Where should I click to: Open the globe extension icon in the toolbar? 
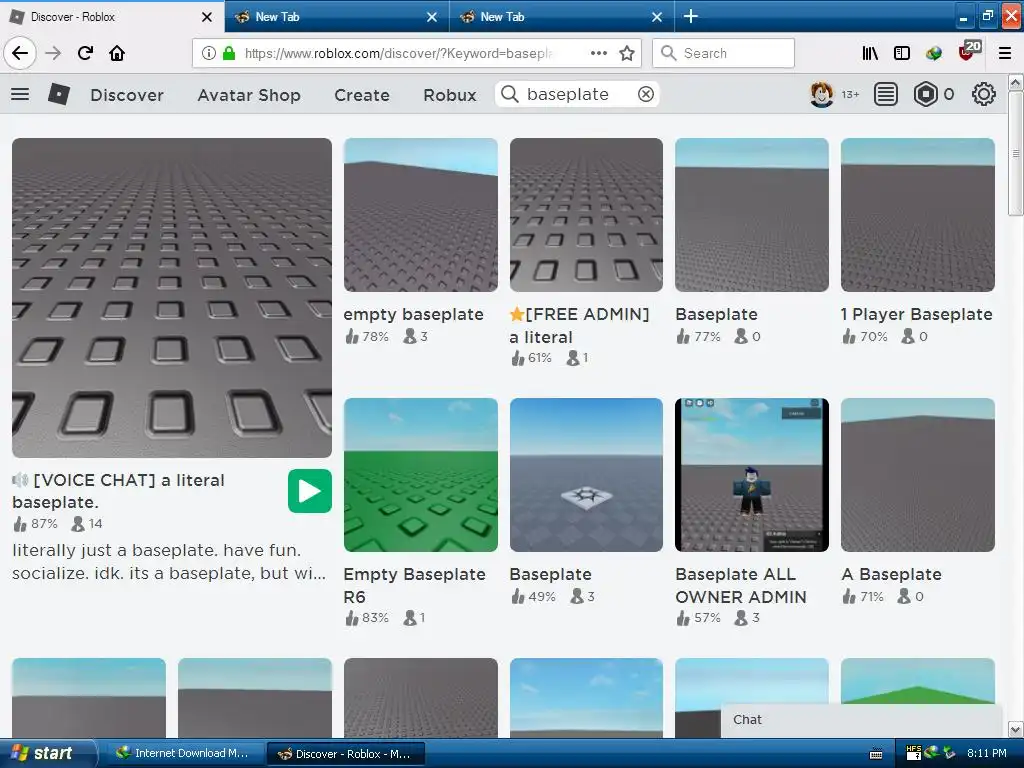point(934,53)
